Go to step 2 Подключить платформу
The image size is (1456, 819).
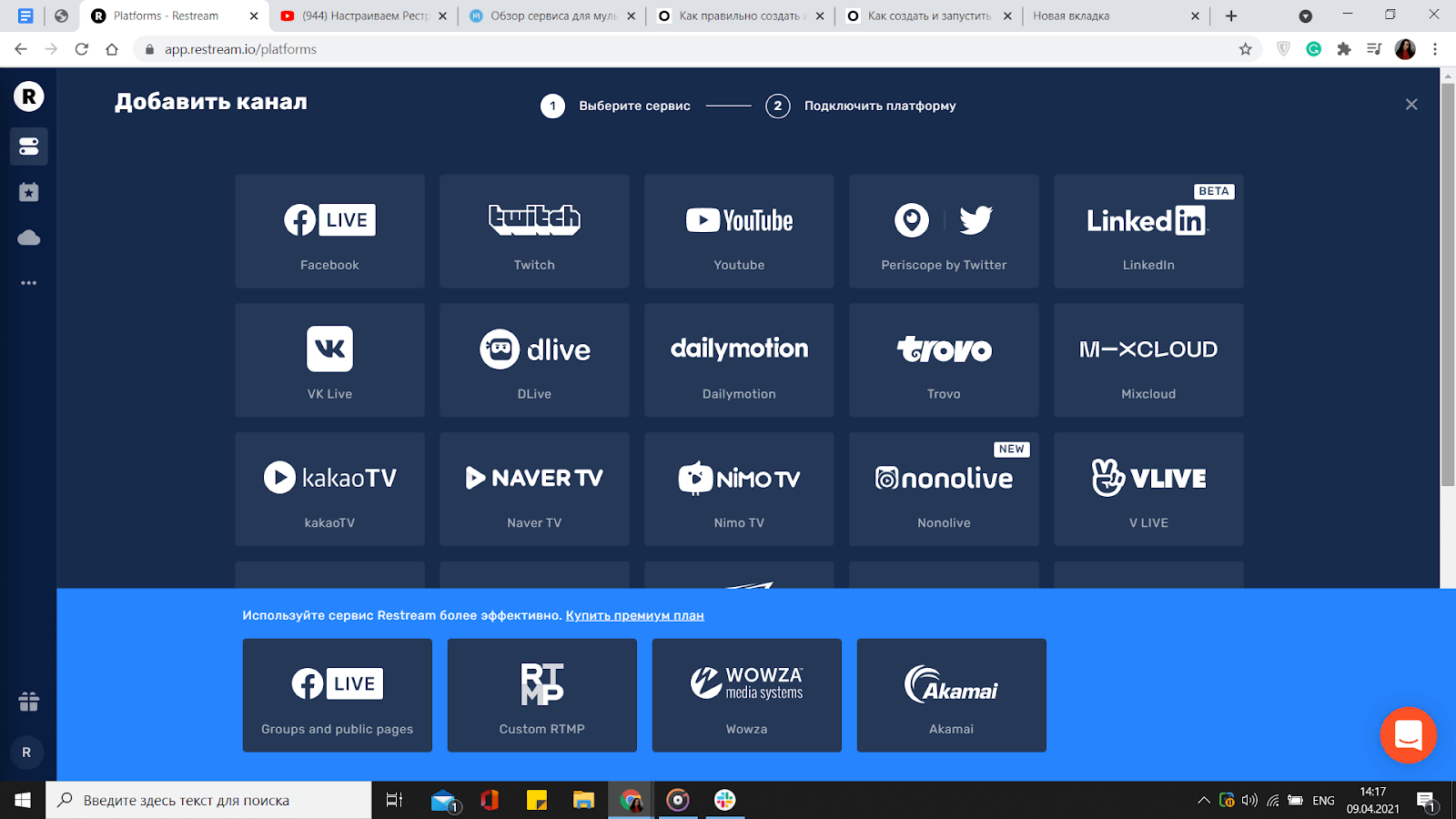point(861,106)
